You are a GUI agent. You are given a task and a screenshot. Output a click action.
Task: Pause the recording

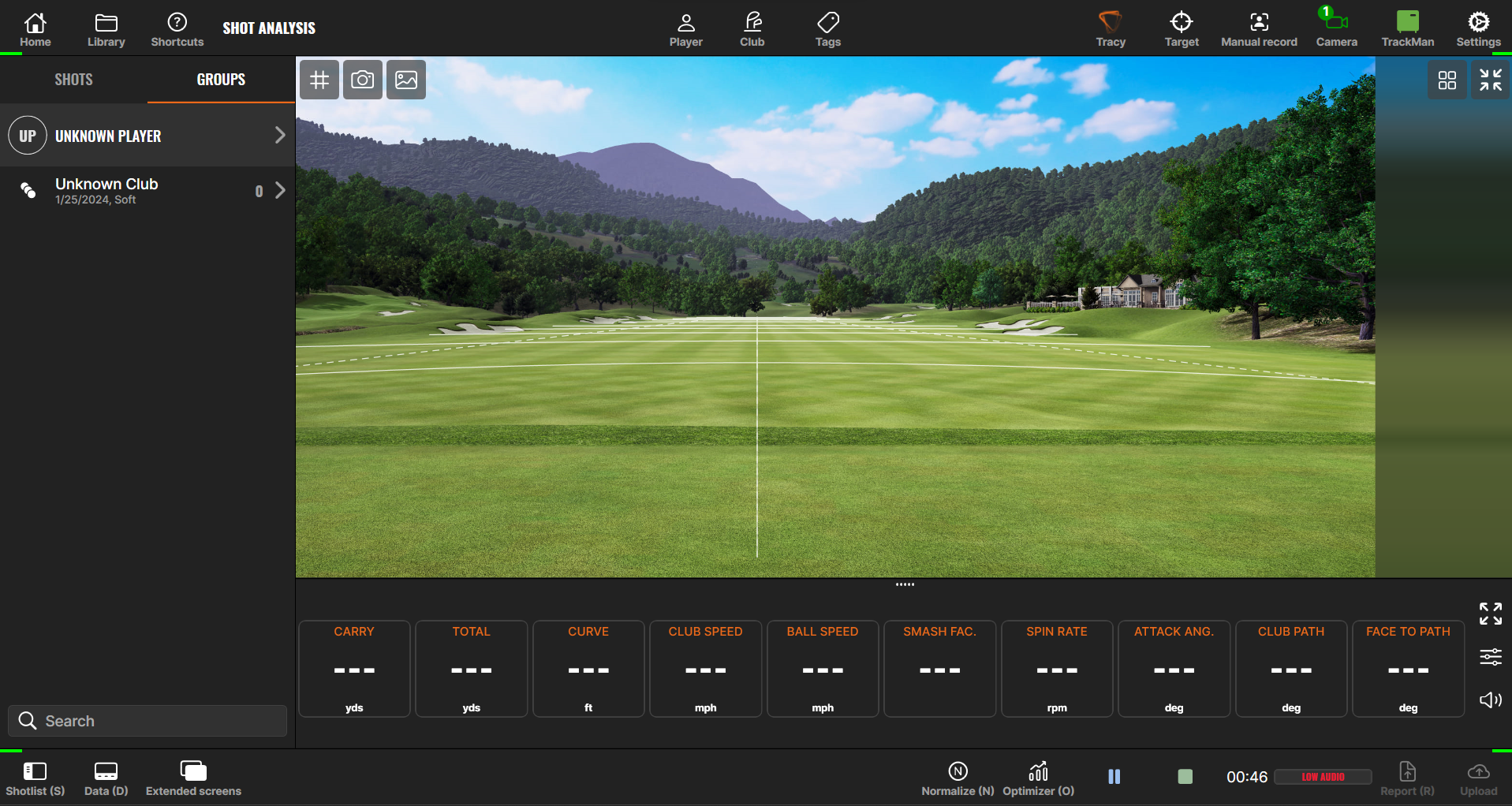point(1114,777)
